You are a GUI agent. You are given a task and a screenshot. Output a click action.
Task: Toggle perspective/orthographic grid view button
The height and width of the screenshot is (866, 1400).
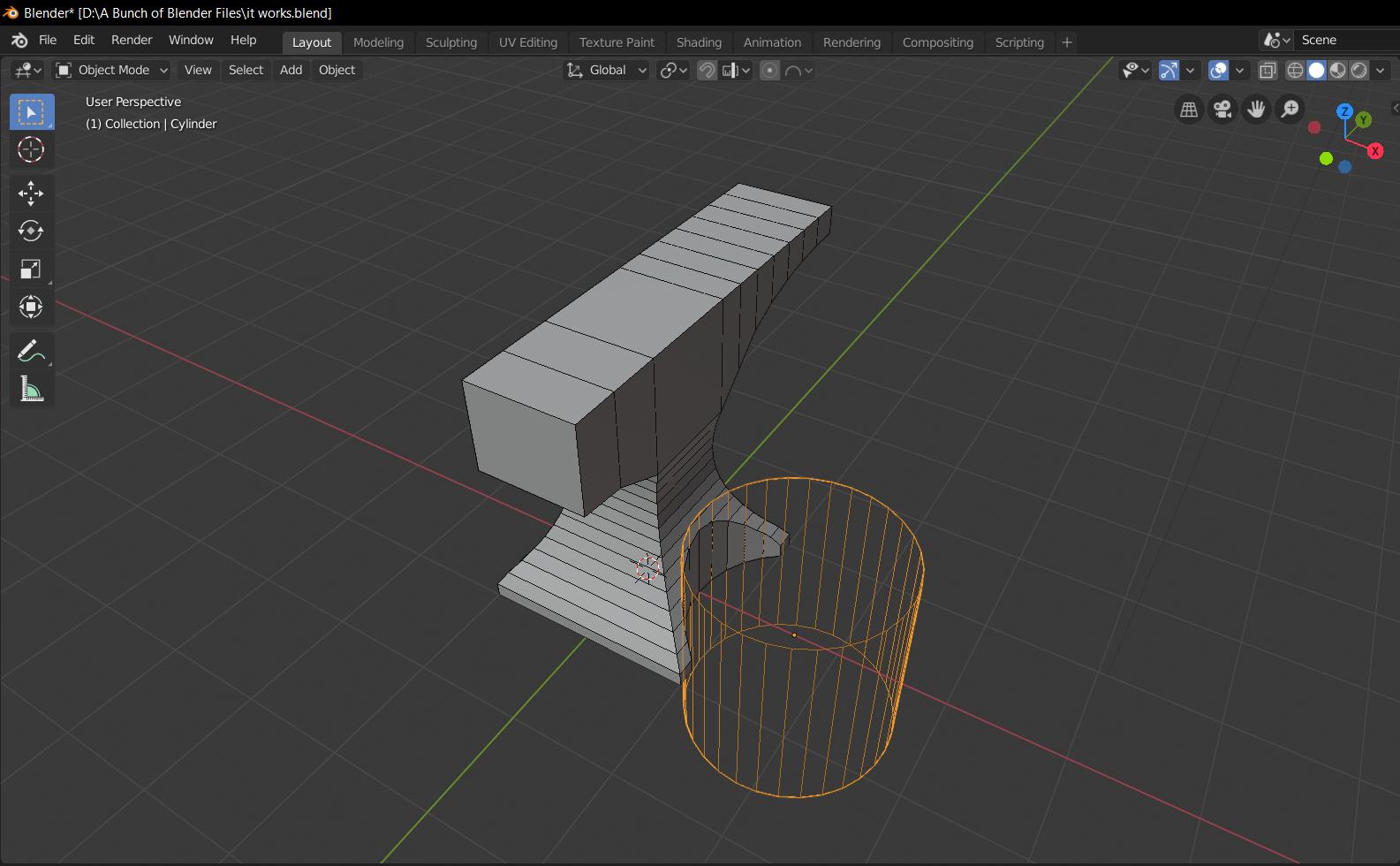point(1189,110)
